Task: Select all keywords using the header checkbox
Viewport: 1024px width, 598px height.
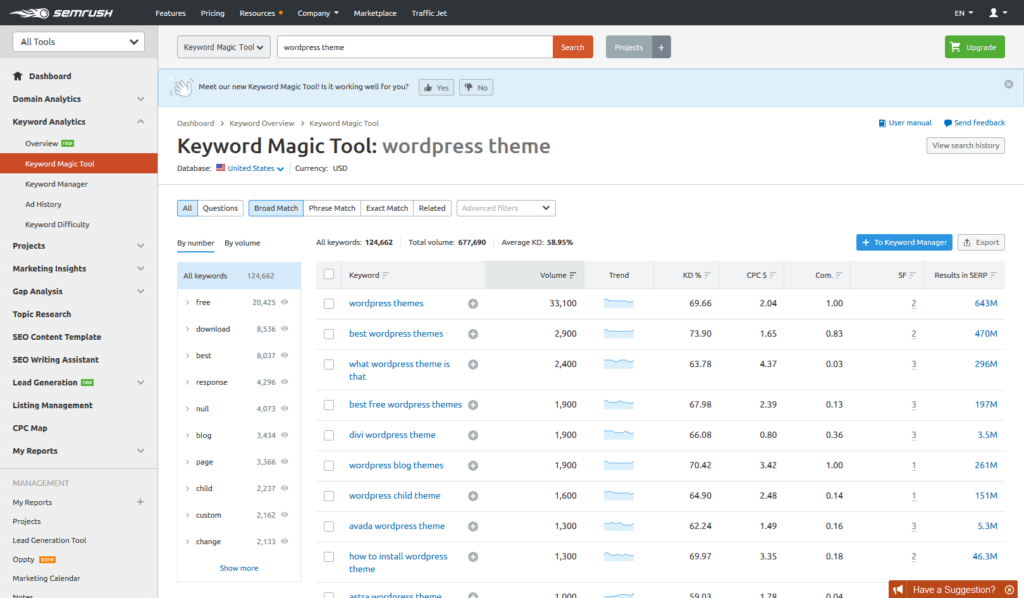Action: click(328, 274)
